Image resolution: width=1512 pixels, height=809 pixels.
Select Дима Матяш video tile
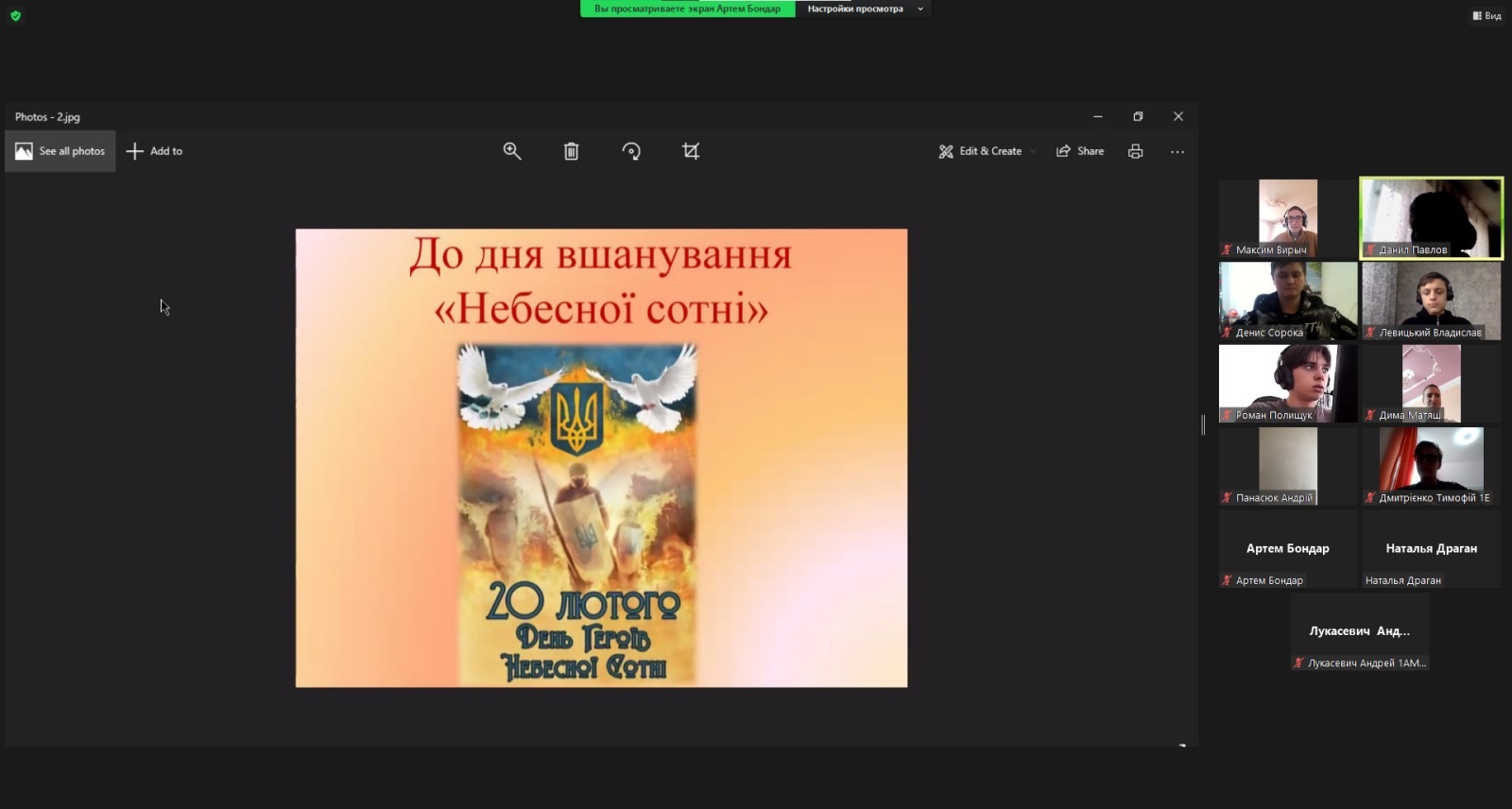pos(1432,384)
